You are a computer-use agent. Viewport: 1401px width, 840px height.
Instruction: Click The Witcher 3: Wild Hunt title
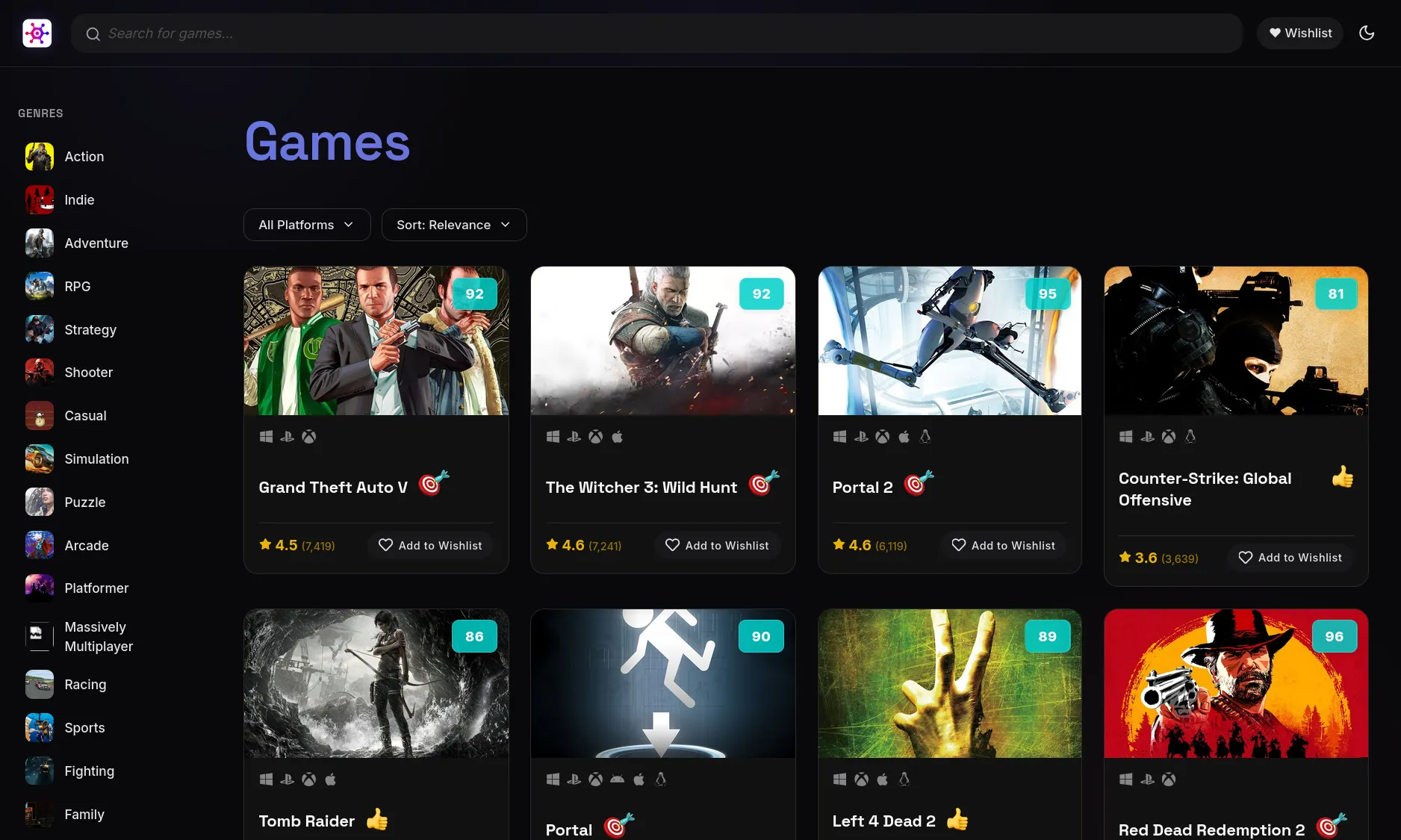click(642, 488)
